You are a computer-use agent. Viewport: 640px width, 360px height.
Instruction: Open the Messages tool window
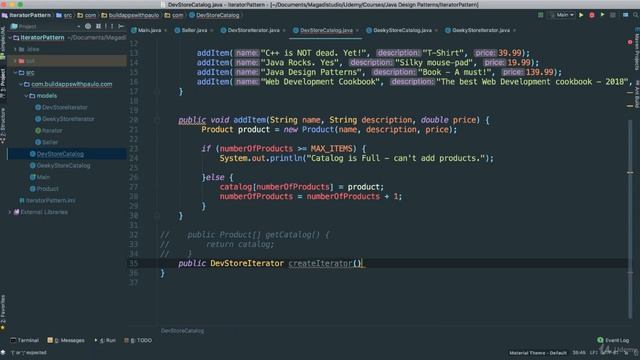[x=66, y=340]
